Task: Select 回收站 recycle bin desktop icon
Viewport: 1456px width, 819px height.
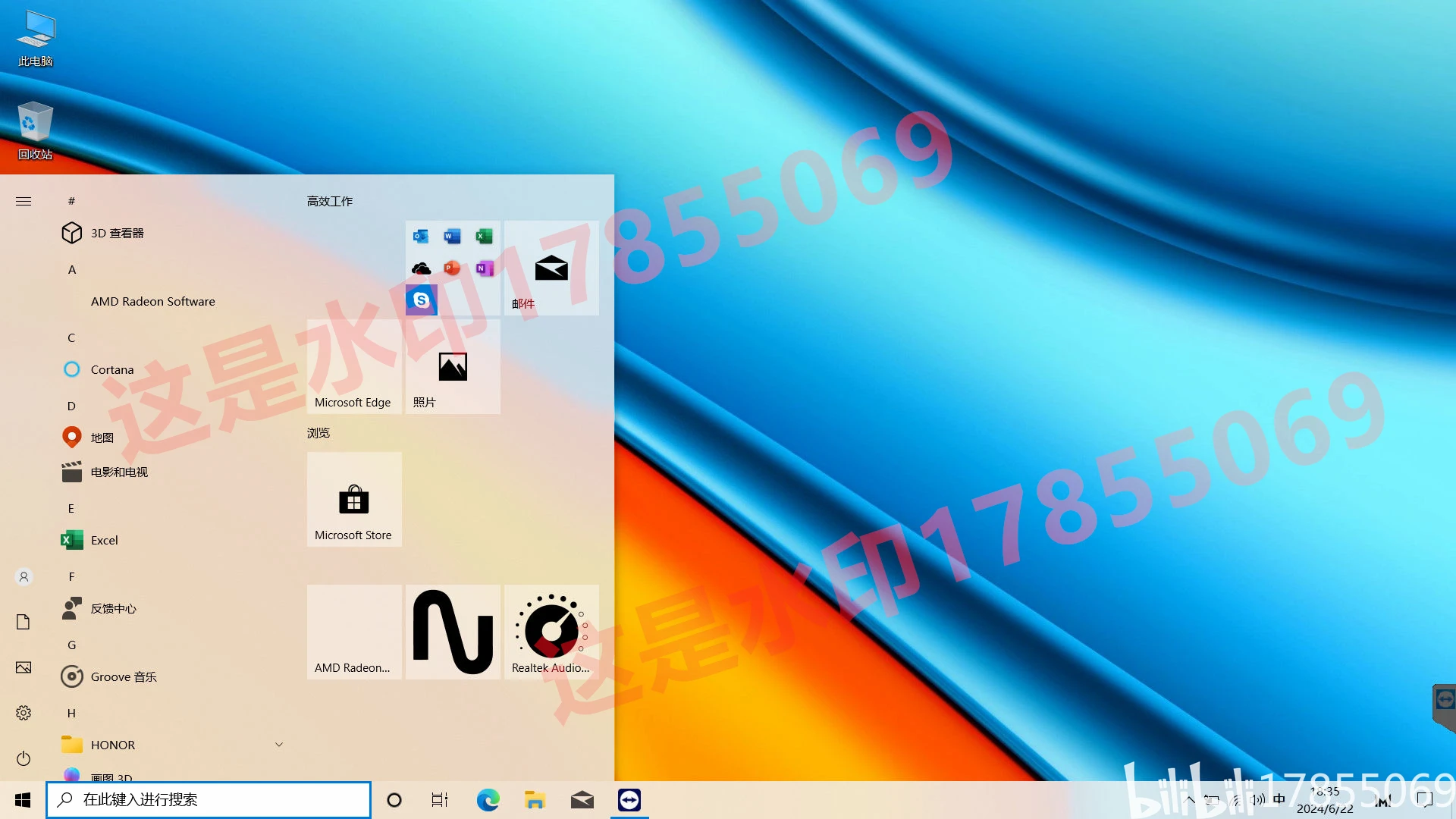Action: tap(36, 130)
